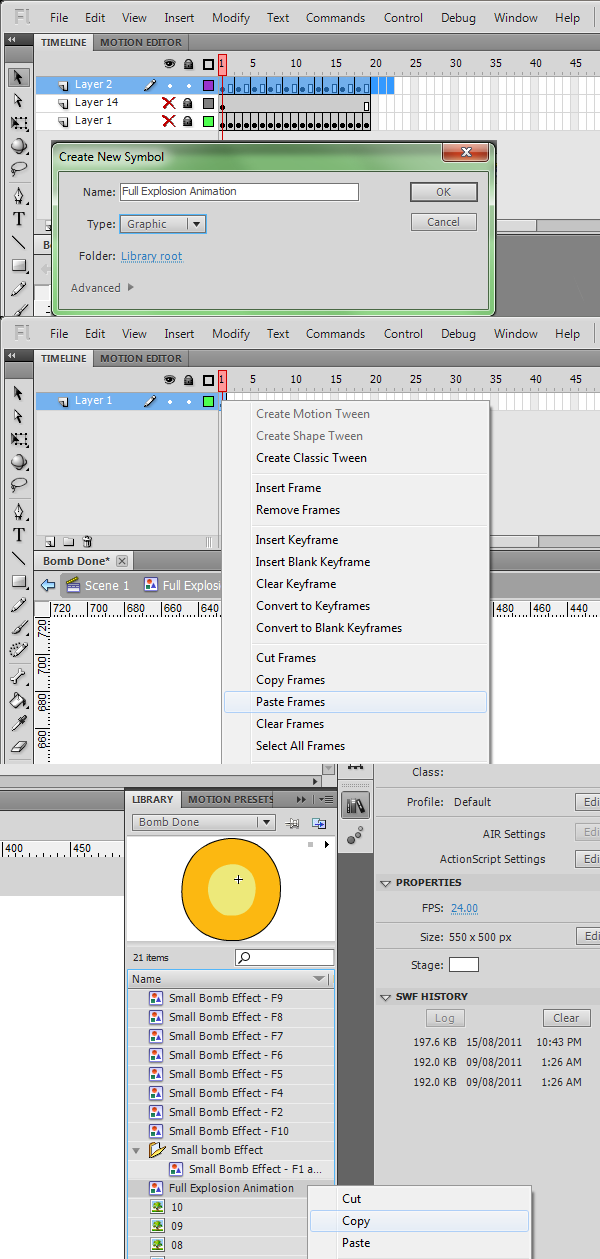This screenshot has height=1259, width=600.
Task: Select Insert Keyframe in the context menu
Action: point(356,540)
